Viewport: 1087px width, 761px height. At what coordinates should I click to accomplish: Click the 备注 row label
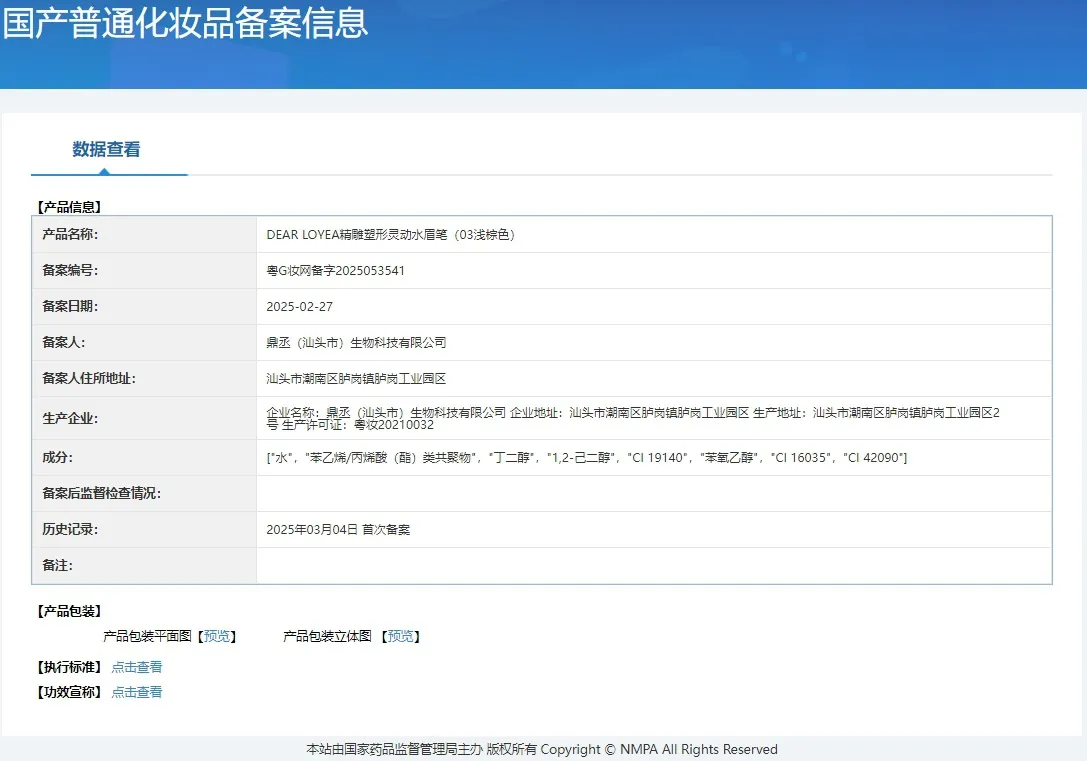click(x=58, y=566)
